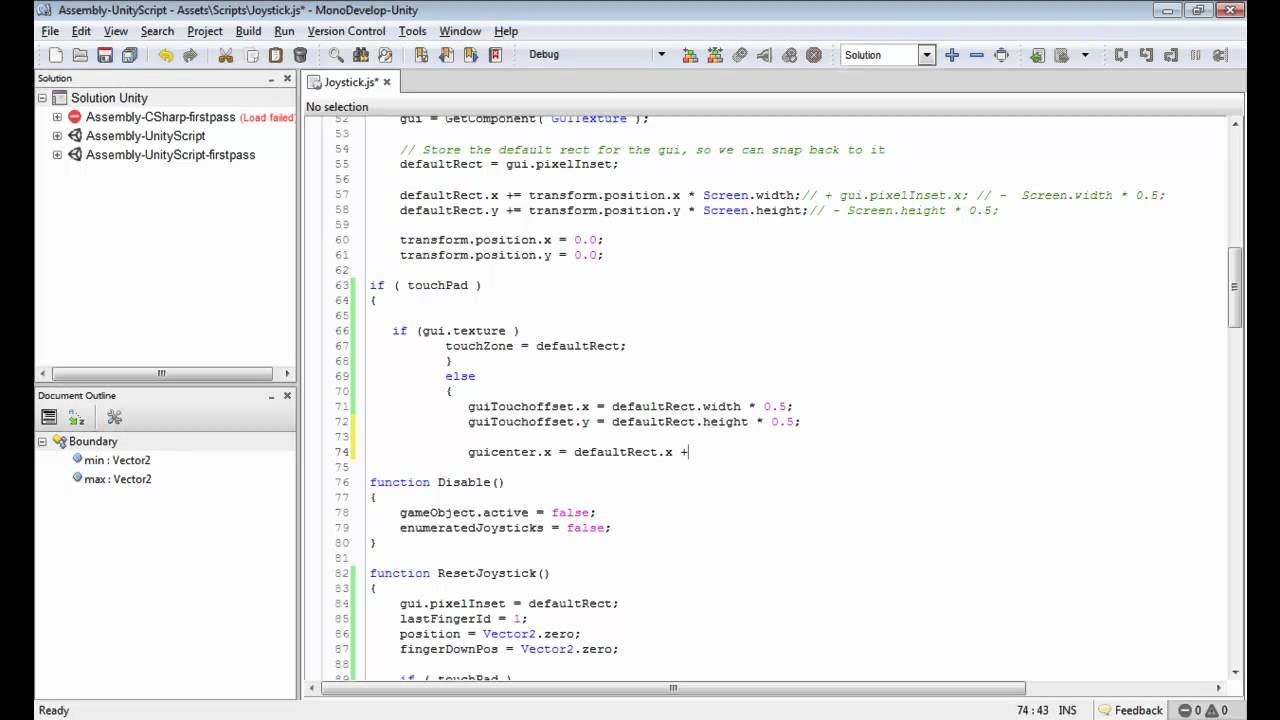Screen dimensions: 1280x720
Task: Click the blue minus toolbar icon
Action: (x=977, y=55)
